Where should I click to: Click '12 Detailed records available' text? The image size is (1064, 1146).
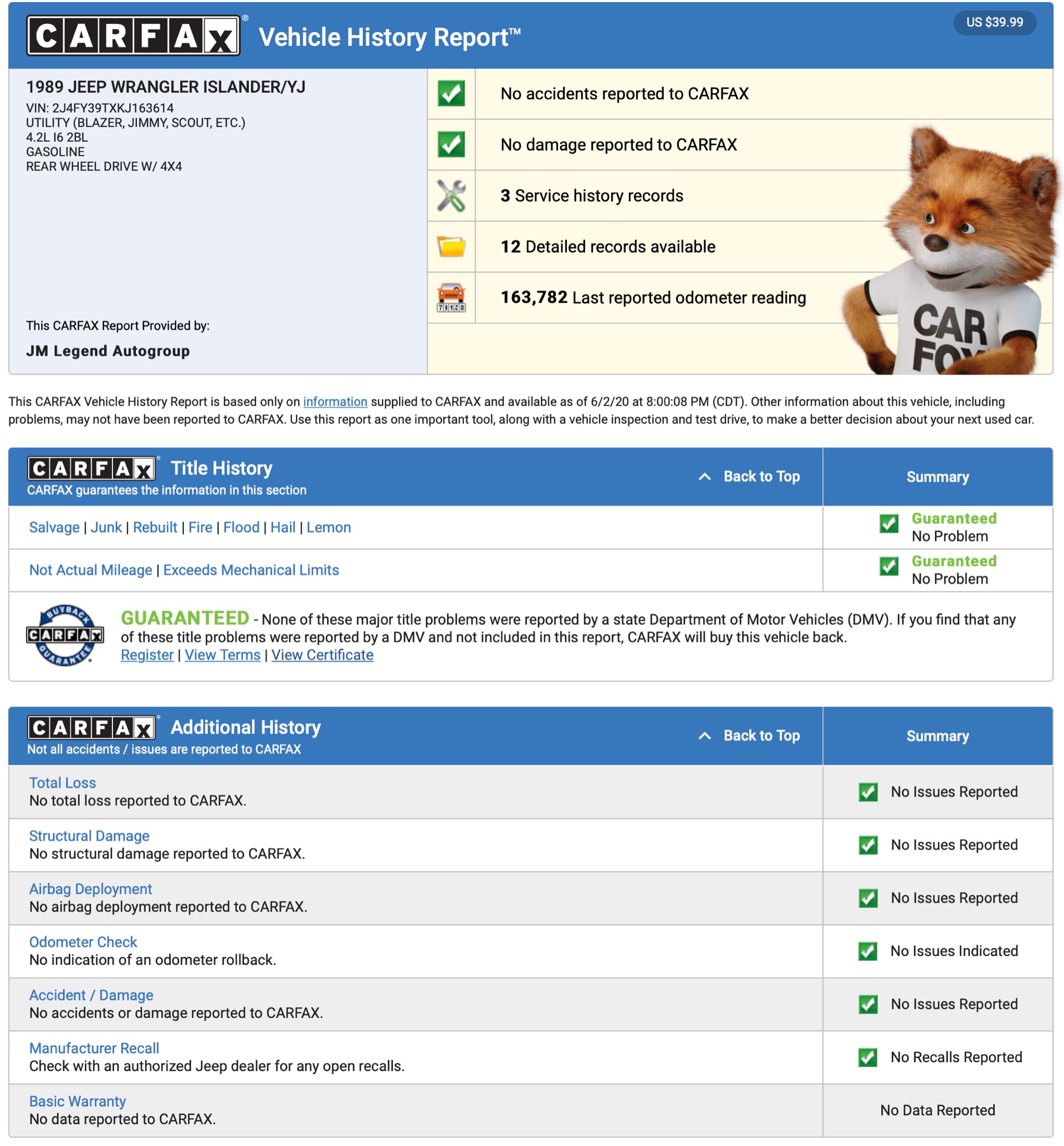[x=607, y=247]
